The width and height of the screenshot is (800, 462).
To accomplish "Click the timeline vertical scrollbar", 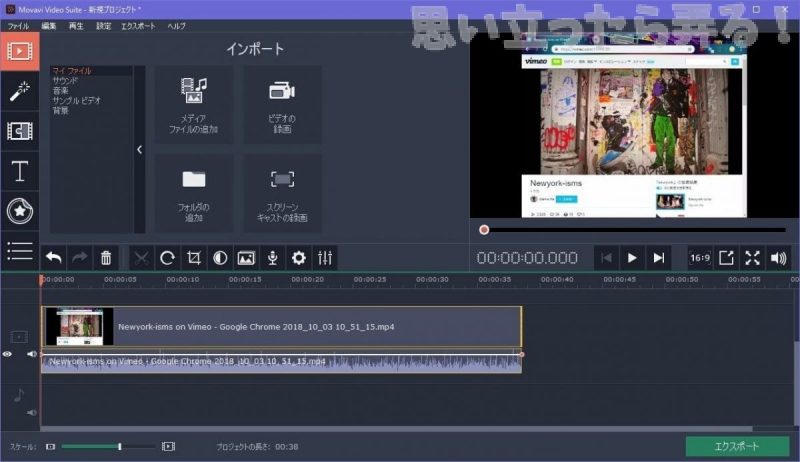I will (x=796, y=382).
